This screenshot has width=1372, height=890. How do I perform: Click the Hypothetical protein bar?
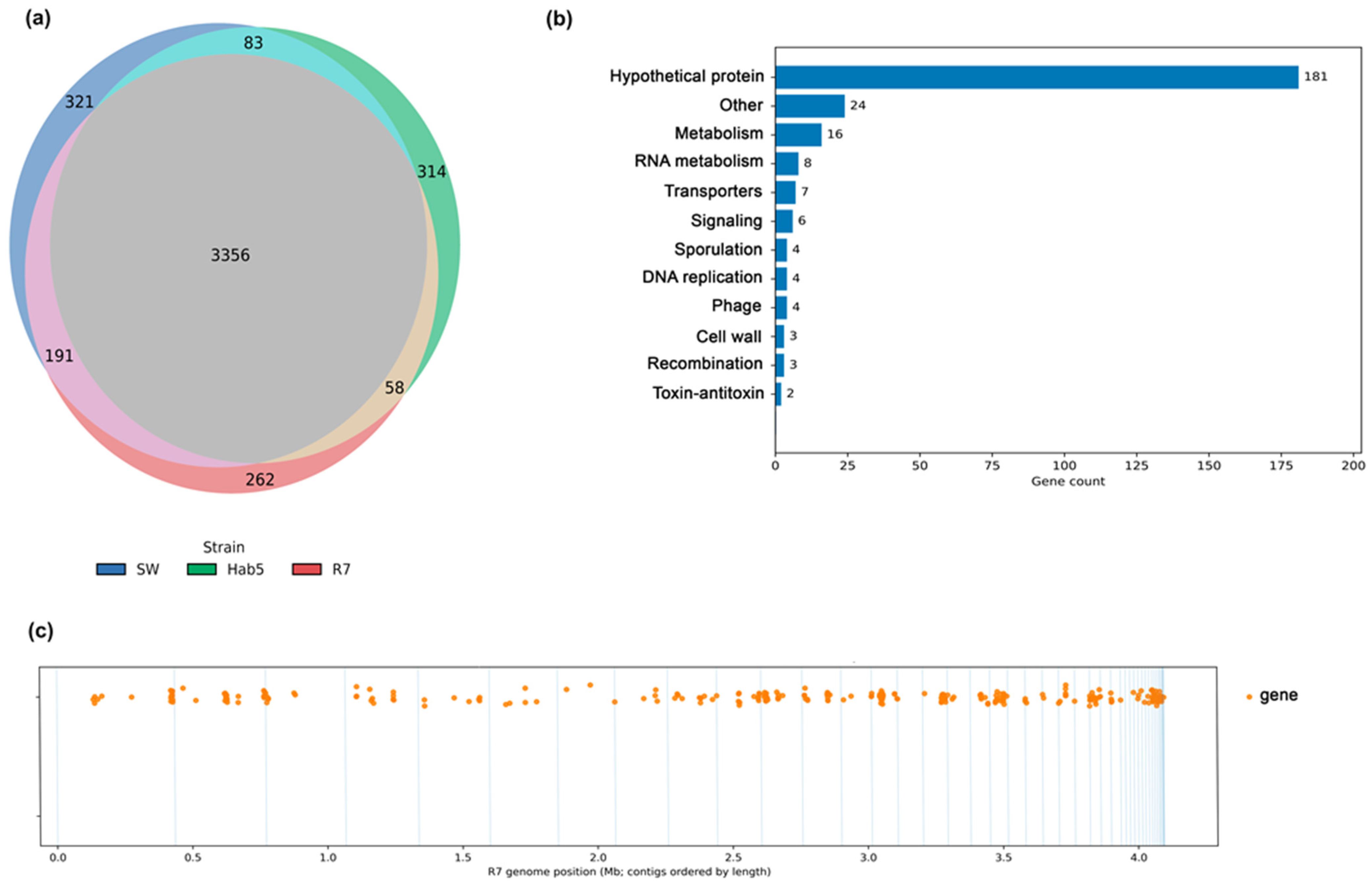[1036, 77]
